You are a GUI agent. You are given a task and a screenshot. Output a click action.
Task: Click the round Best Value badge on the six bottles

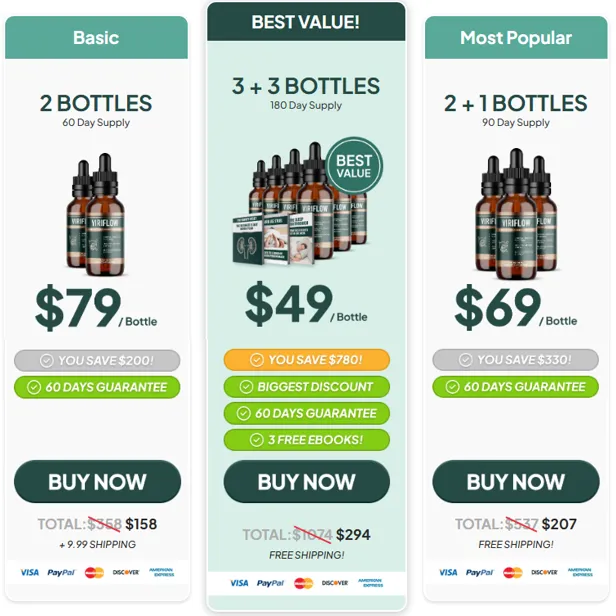(354, 166)
